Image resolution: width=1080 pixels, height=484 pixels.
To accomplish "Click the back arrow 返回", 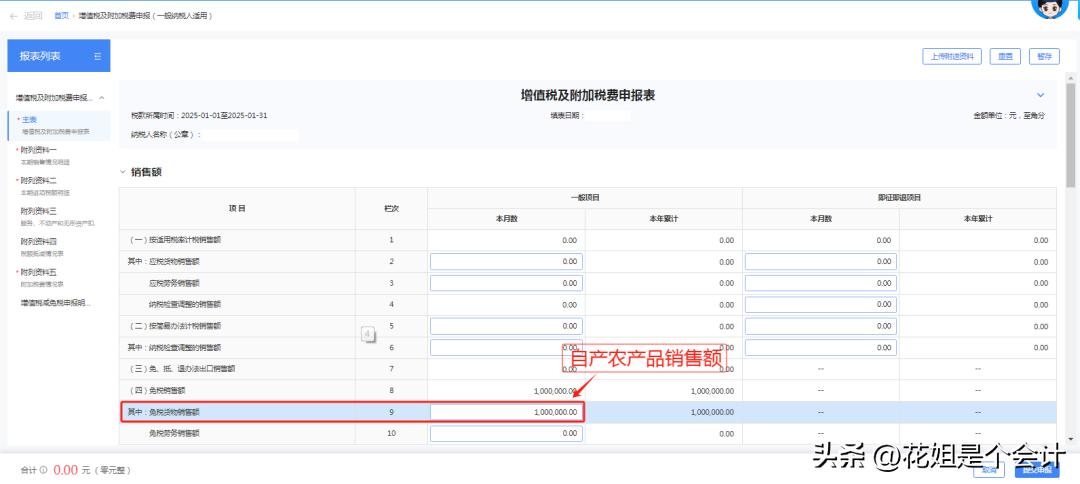I will (x=25, y=15).
